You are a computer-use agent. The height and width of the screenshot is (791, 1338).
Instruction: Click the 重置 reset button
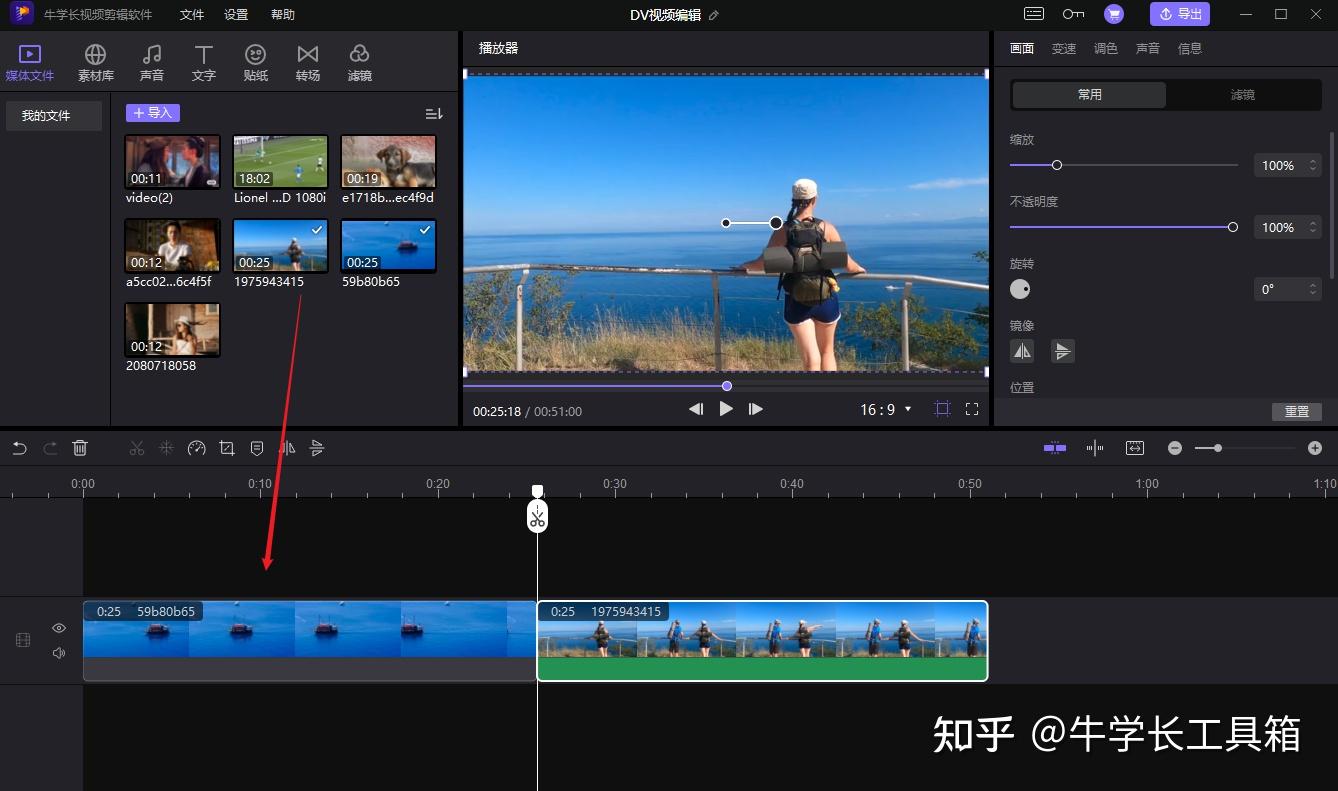(1296, 412)
